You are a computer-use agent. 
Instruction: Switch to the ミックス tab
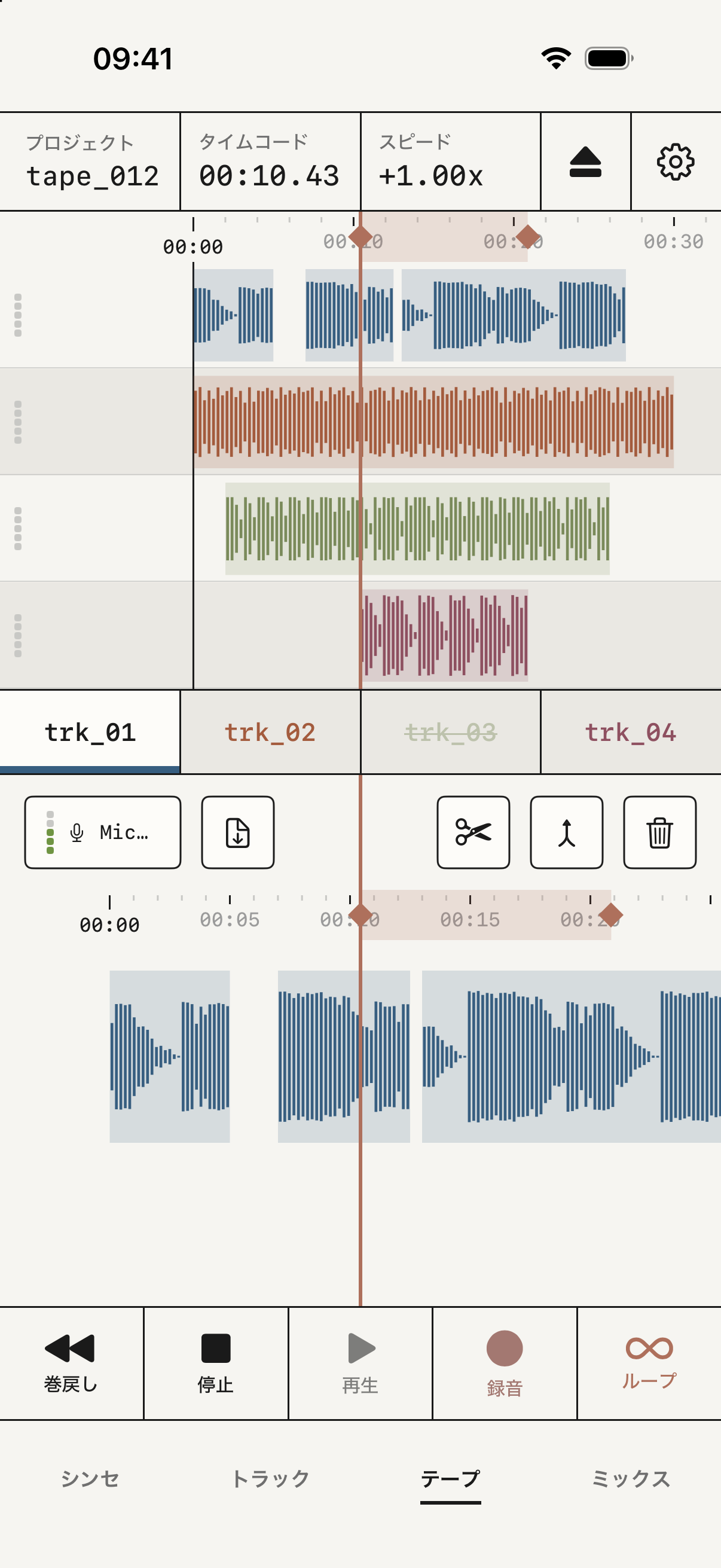click(631, 1478)
